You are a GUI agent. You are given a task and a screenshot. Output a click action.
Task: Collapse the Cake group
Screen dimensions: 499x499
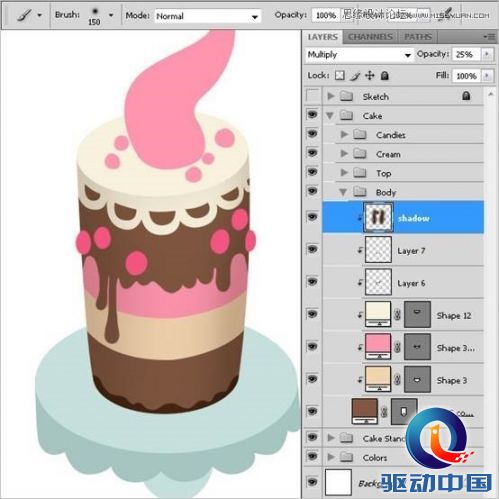[330, 116]
